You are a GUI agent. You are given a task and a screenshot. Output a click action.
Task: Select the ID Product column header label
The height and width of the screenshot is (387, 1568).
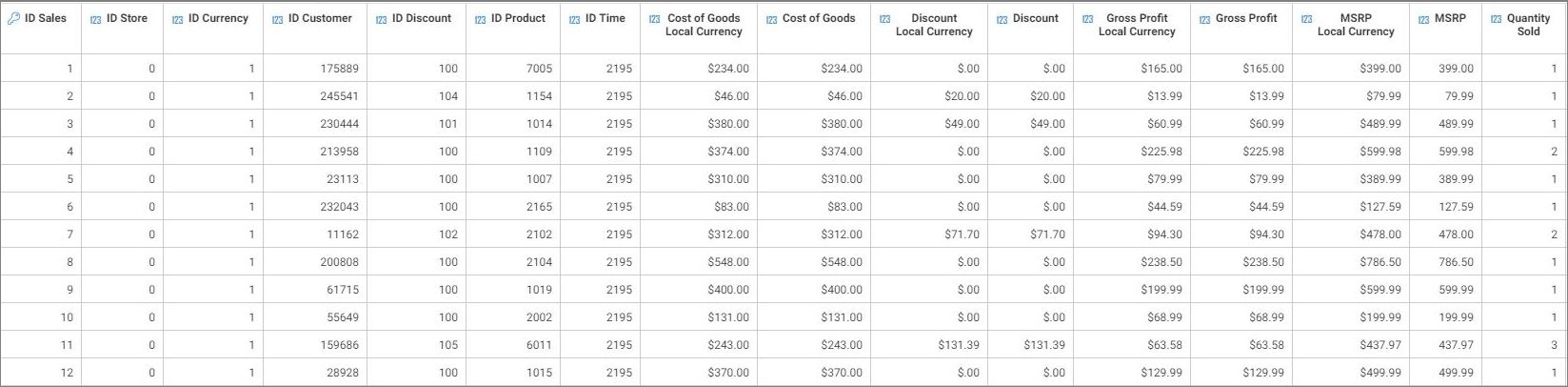tap(518, 18)
